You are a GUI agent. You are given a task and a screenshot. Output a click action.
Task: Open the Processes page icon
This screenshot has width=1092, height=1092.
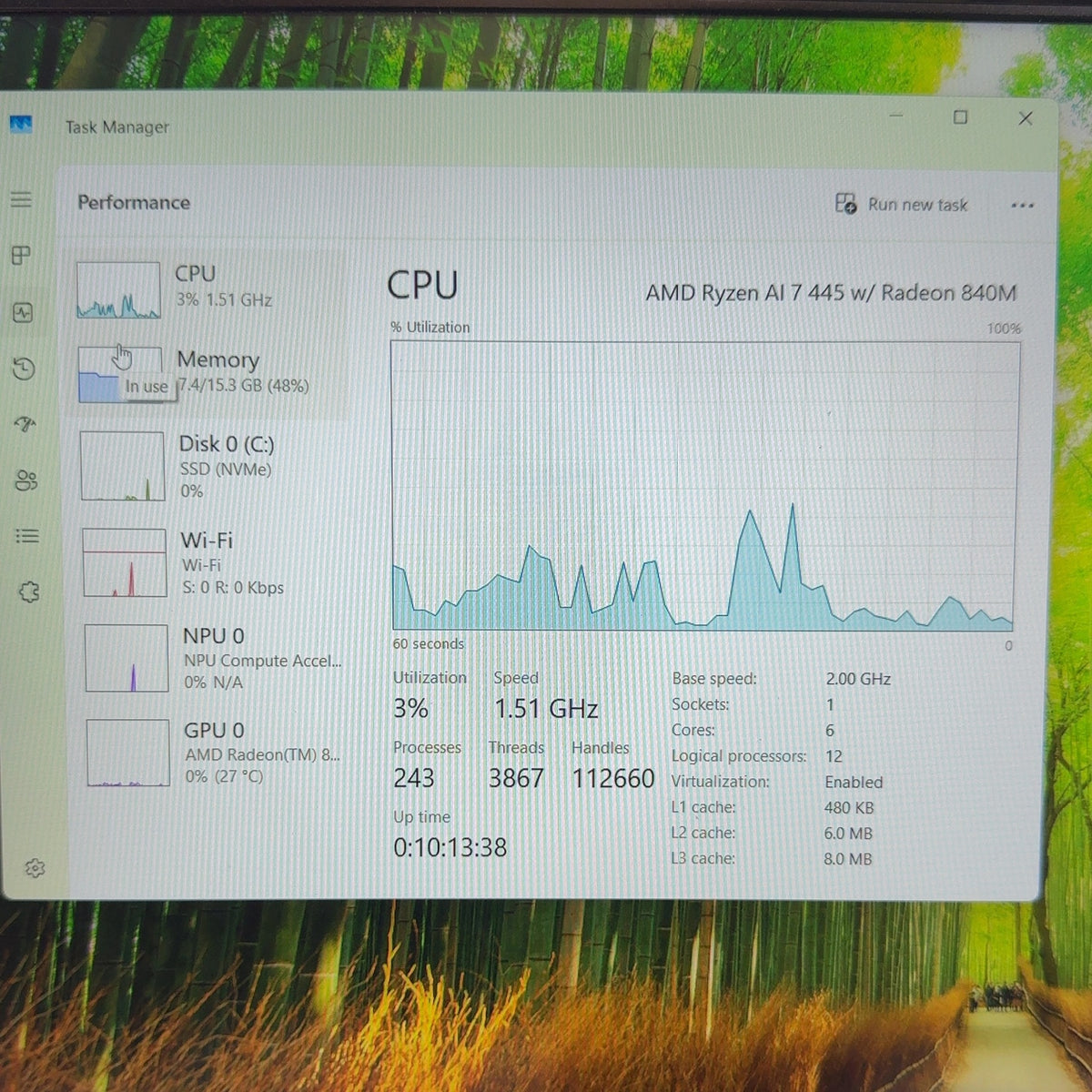[21, 256]
